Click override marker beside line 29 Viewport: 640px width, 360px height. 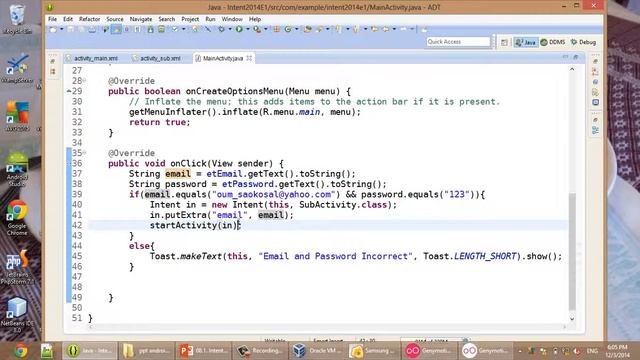[69, 91]
